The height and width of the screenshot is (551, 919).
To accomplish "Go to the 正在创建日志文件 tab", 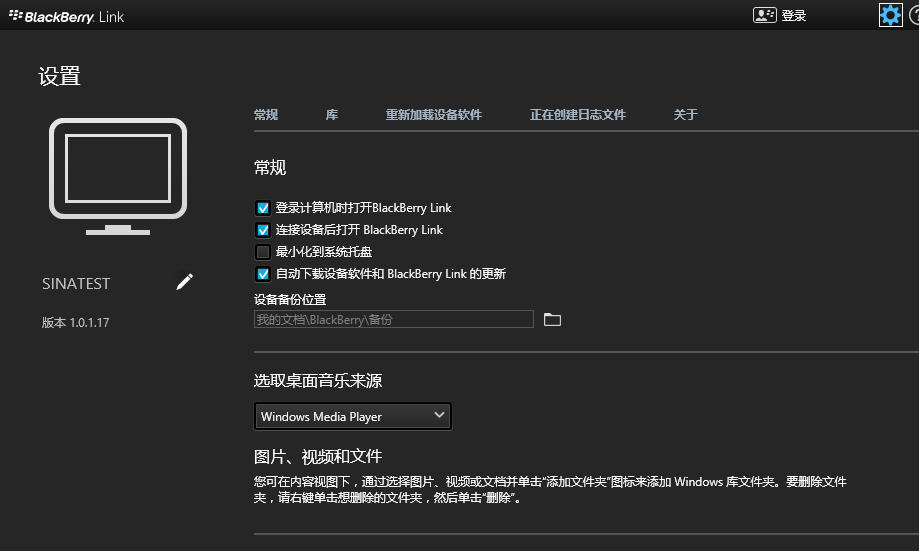I will click(578, 114).
